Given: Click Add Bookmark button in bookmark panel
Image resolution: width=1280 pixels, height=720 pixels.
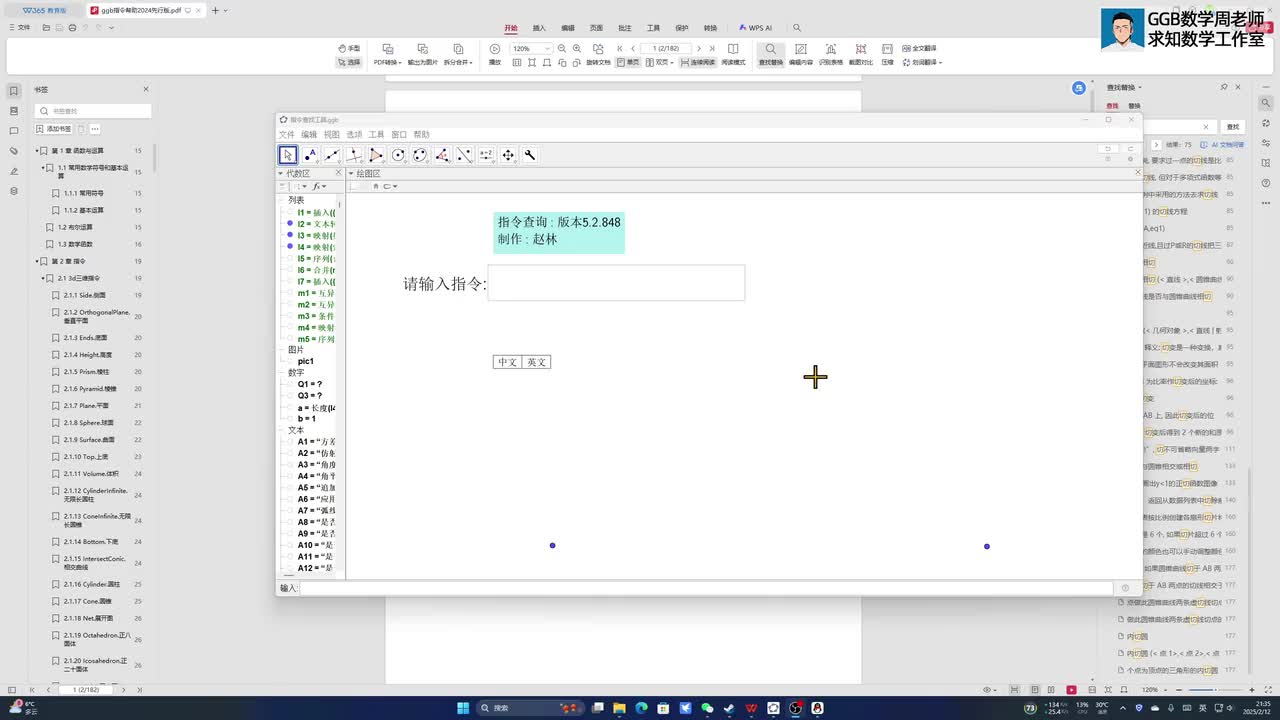Looking at the screenshot, I should click(x=54, y=129).
